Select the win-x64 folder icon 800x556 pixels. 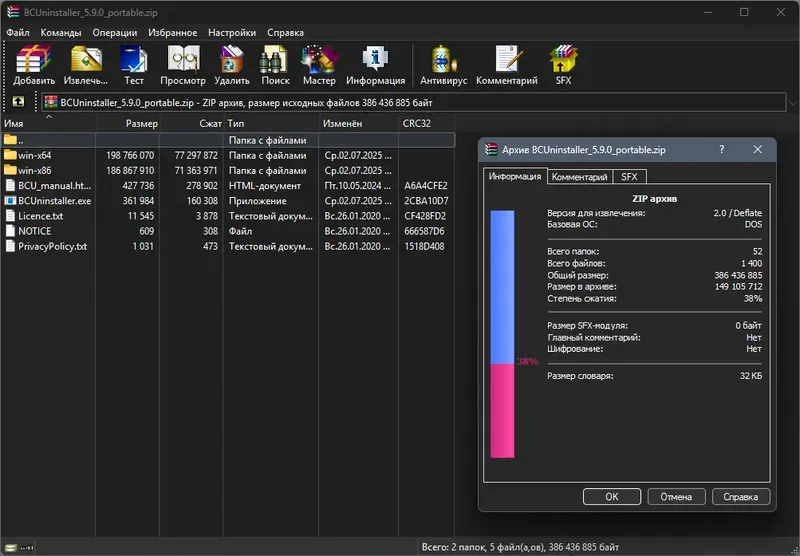(10, 155)
